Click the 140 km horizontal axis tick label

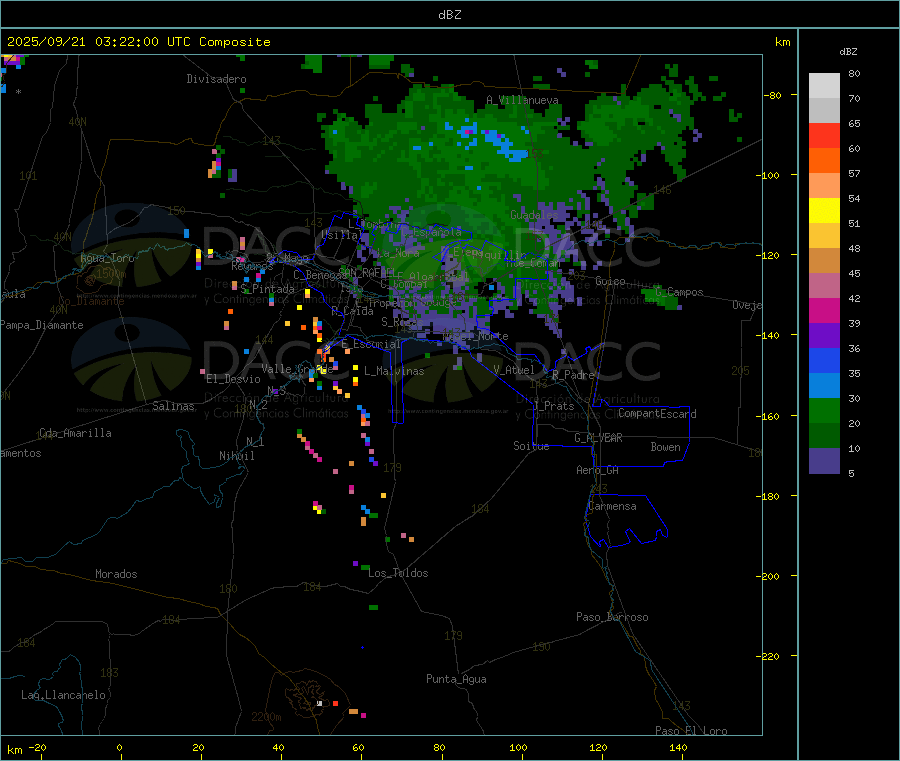pos(678,747)
